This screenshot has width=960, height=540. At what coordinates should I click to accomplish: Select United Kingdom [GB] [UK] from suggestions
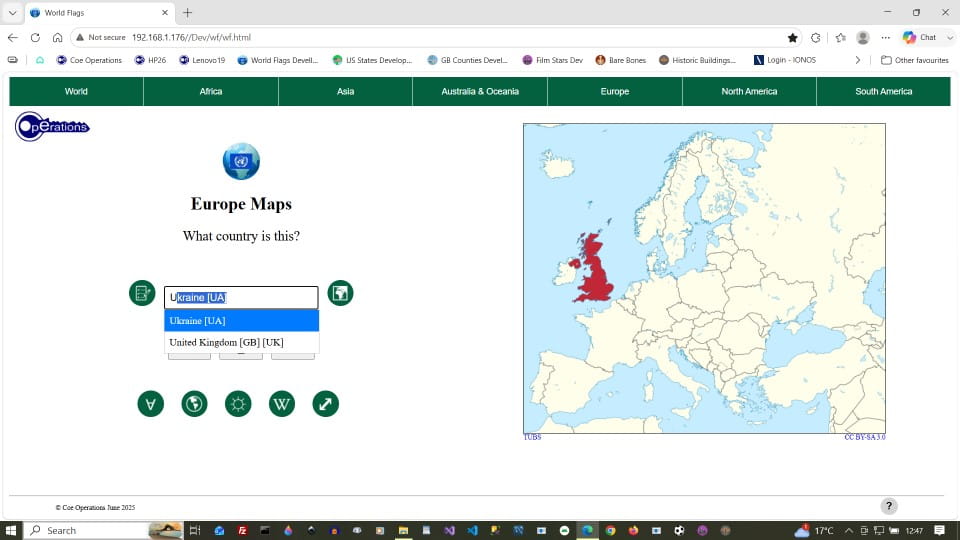point(241,342)
